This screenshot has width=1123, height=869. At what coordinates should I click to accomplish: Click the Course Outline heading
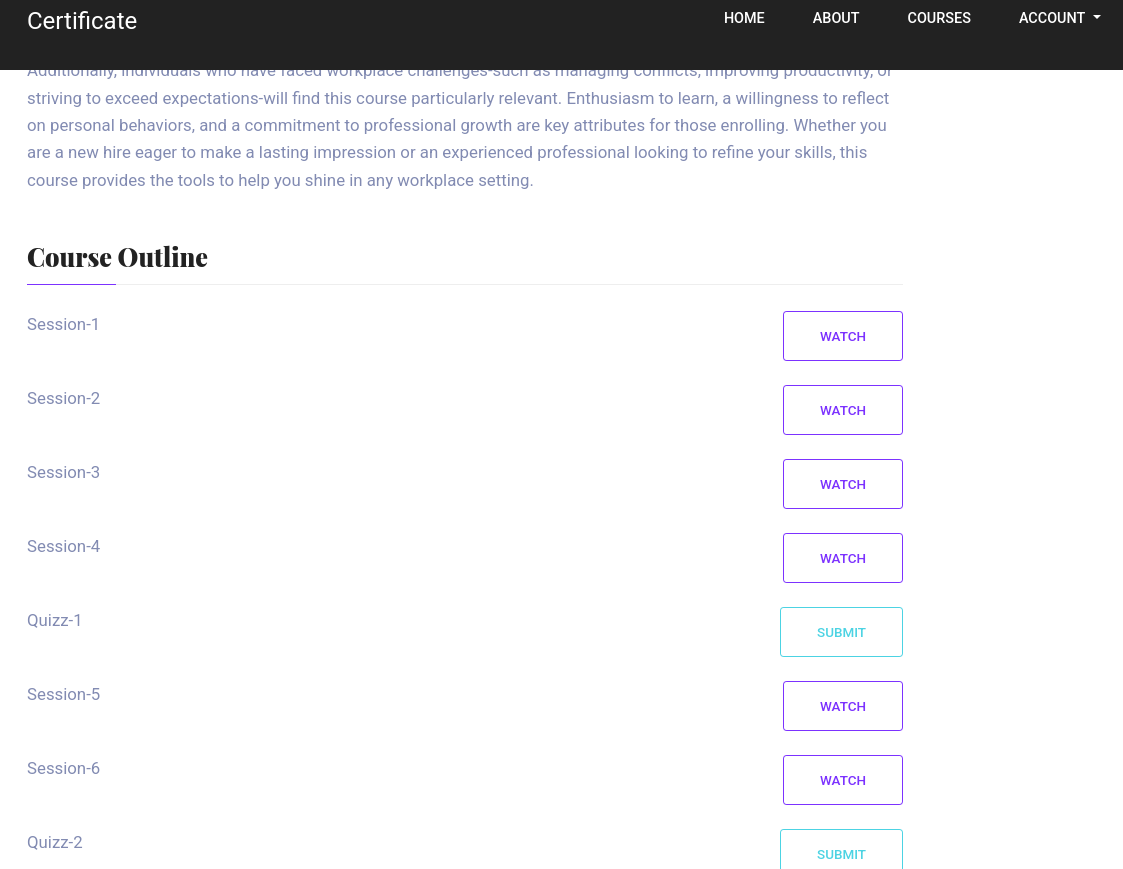117,257
